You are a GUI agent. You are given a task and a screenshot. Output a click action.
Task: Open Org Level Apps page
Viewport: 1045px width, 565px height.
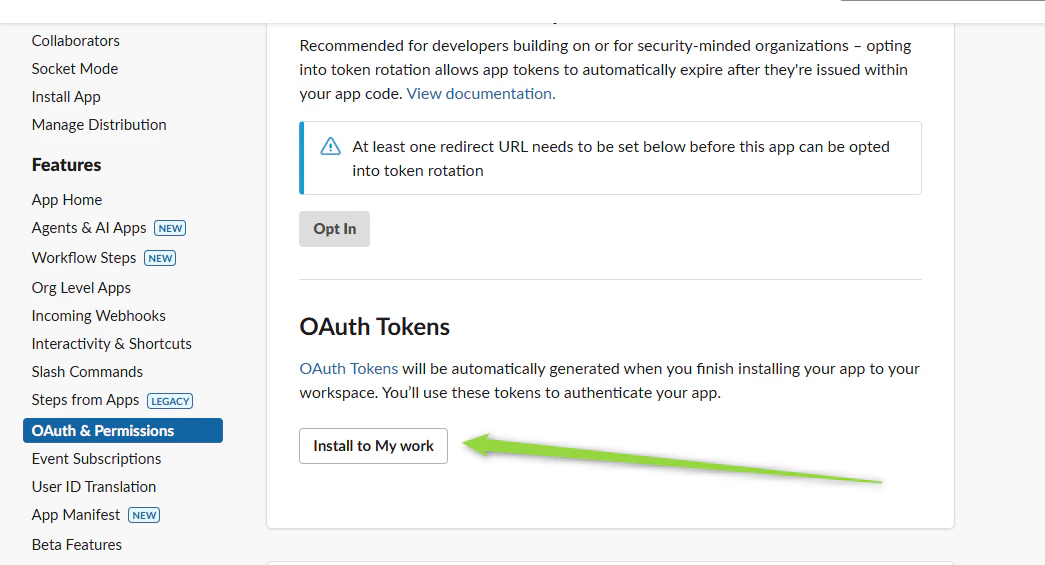click(x=81, y=288)
